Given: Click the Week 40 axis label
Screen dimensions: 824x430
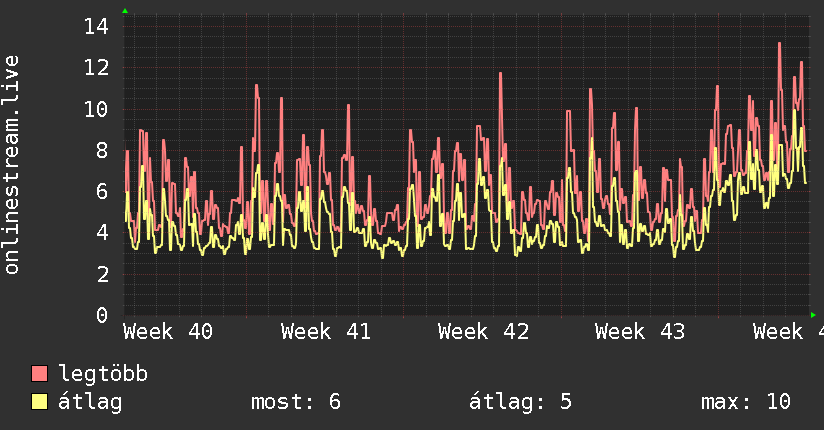Looking at the screenshot, I should tap(168, 332).
